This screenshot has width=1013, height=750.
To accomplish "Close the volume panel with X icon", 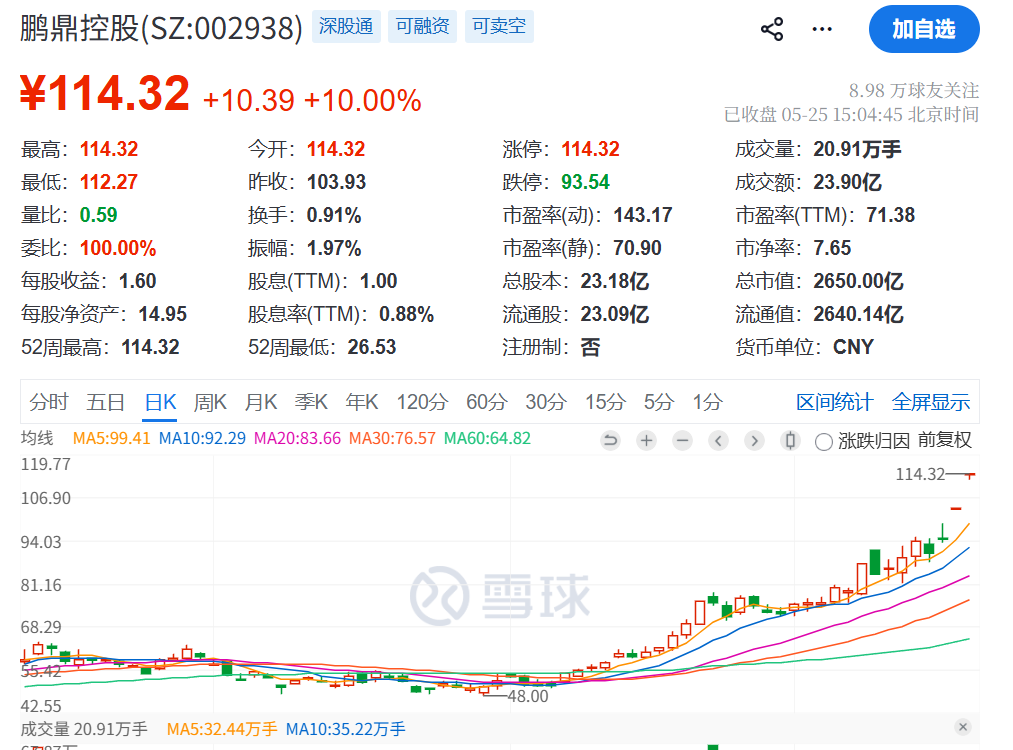I will pos(963,727).
